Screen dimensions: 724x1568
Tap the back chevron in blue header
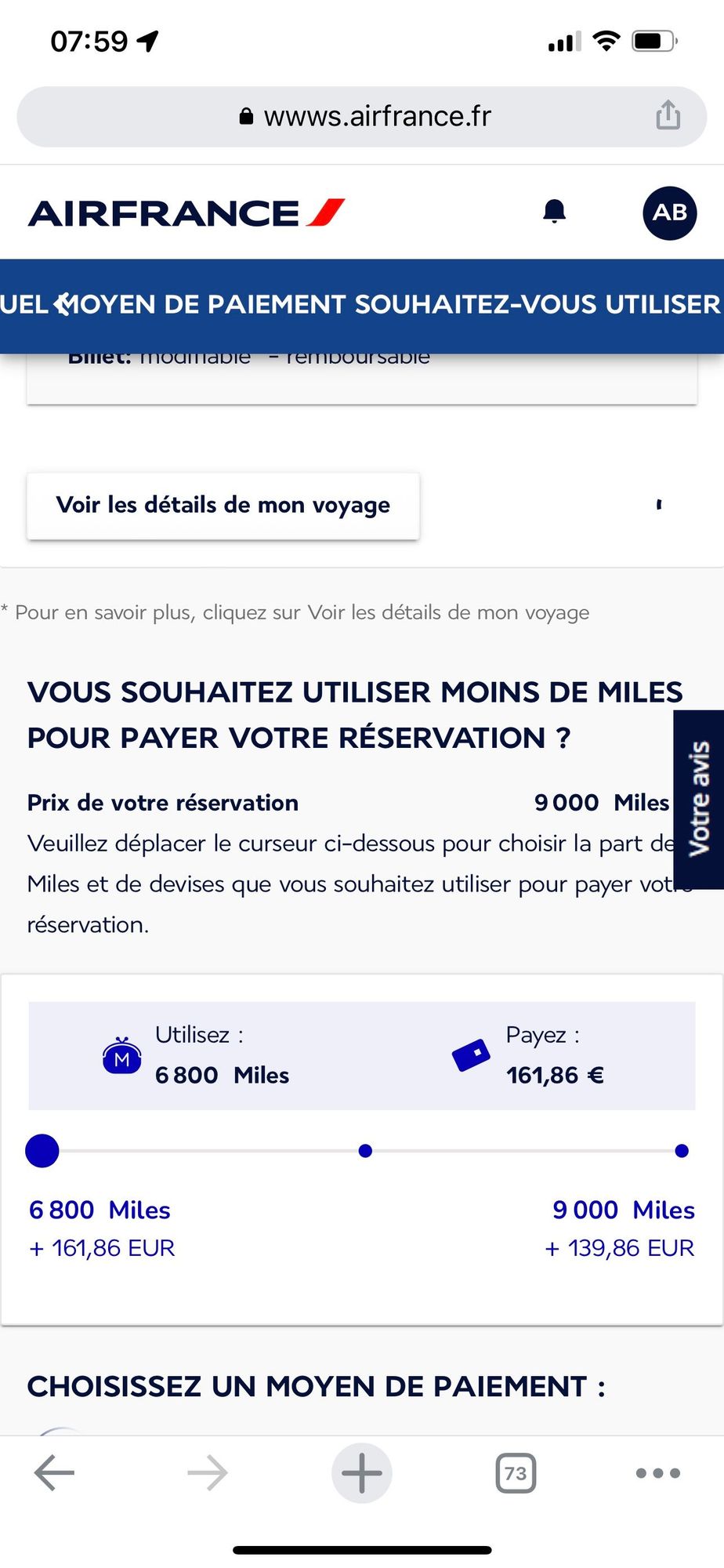coord(63,304)
